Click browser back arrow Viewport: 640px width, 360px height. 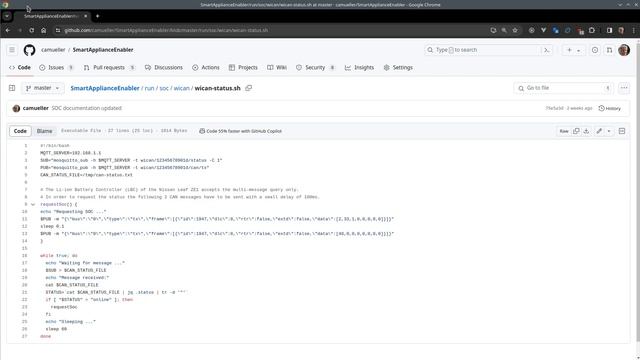pos(8,30)
